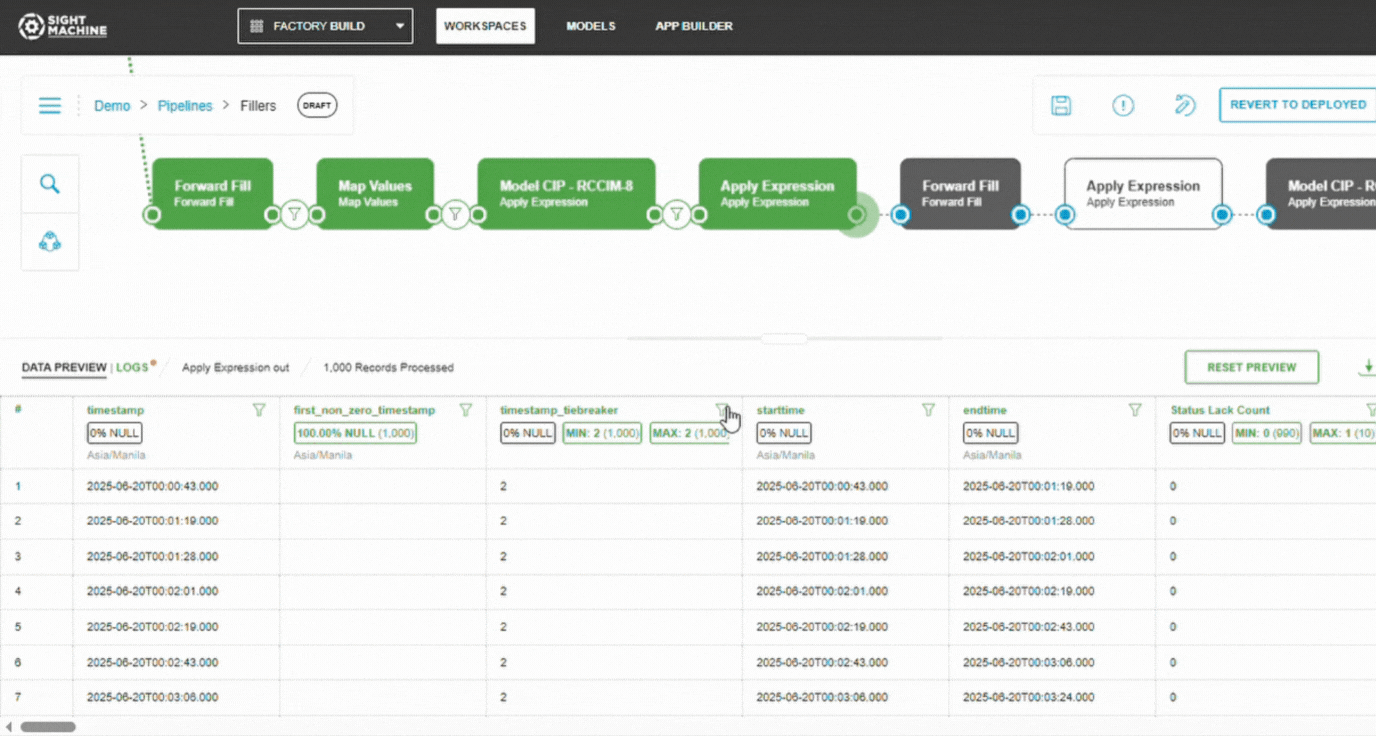Screen dimensions: 1376x736
Task: Show the Logs tab
Action: (132, 368)
